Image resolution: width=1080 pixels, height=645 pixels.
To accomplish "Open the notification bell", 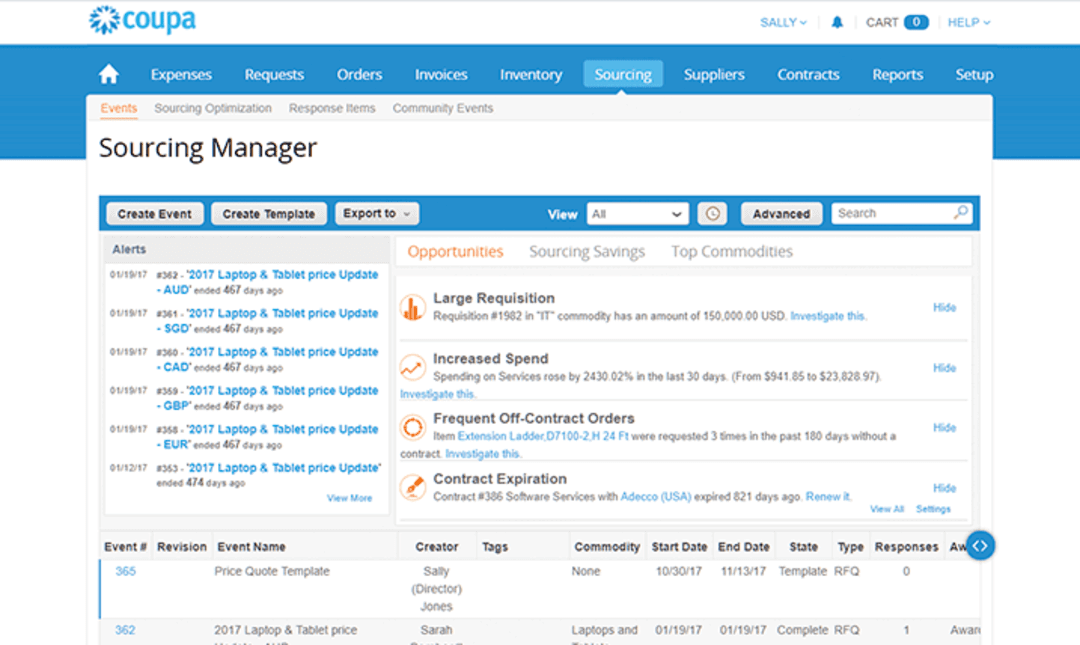I will (837, 21).
